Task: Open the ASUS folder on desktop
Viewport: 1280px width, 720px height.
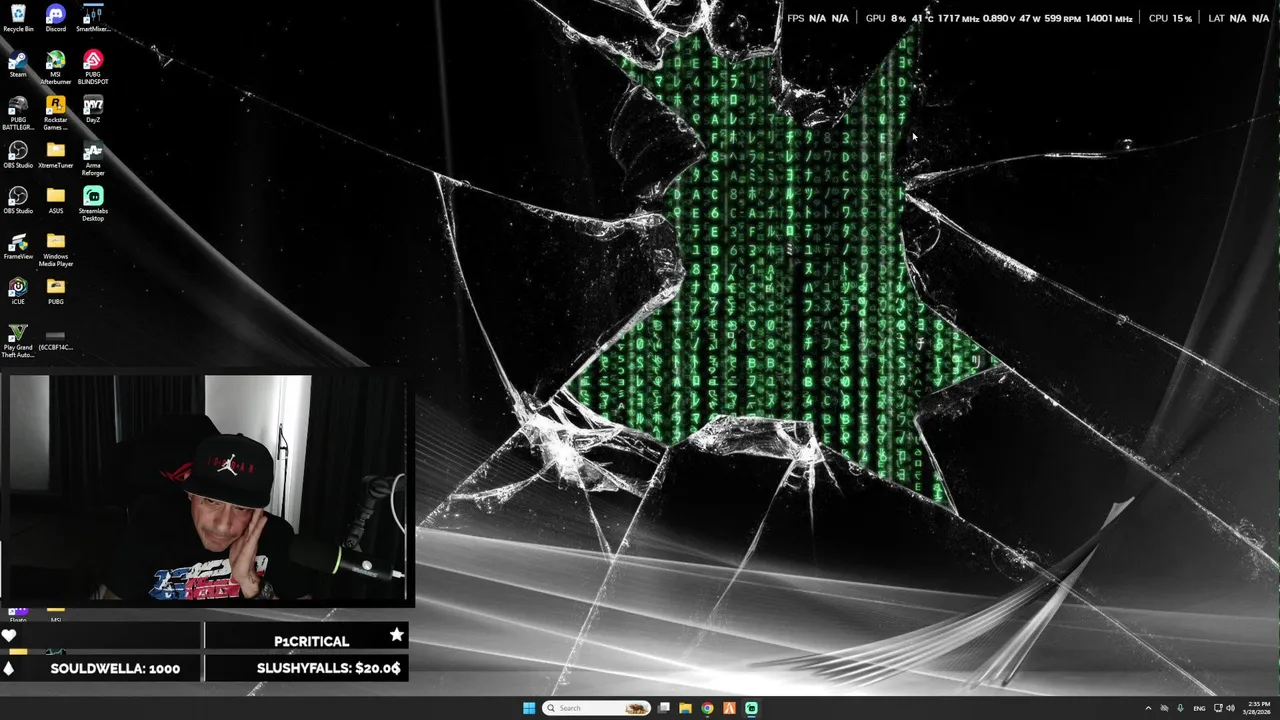Action: 56,201
